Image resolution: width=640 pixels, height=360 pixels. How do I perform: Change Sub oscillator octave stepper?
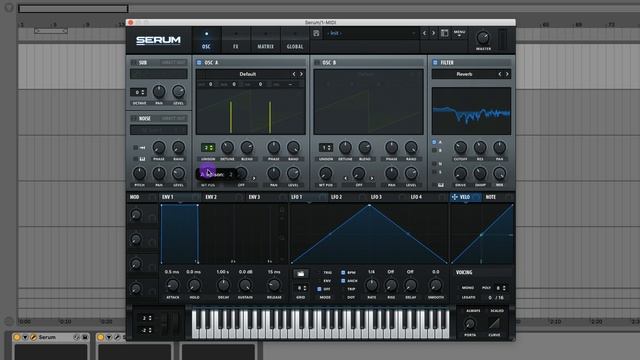138,92
